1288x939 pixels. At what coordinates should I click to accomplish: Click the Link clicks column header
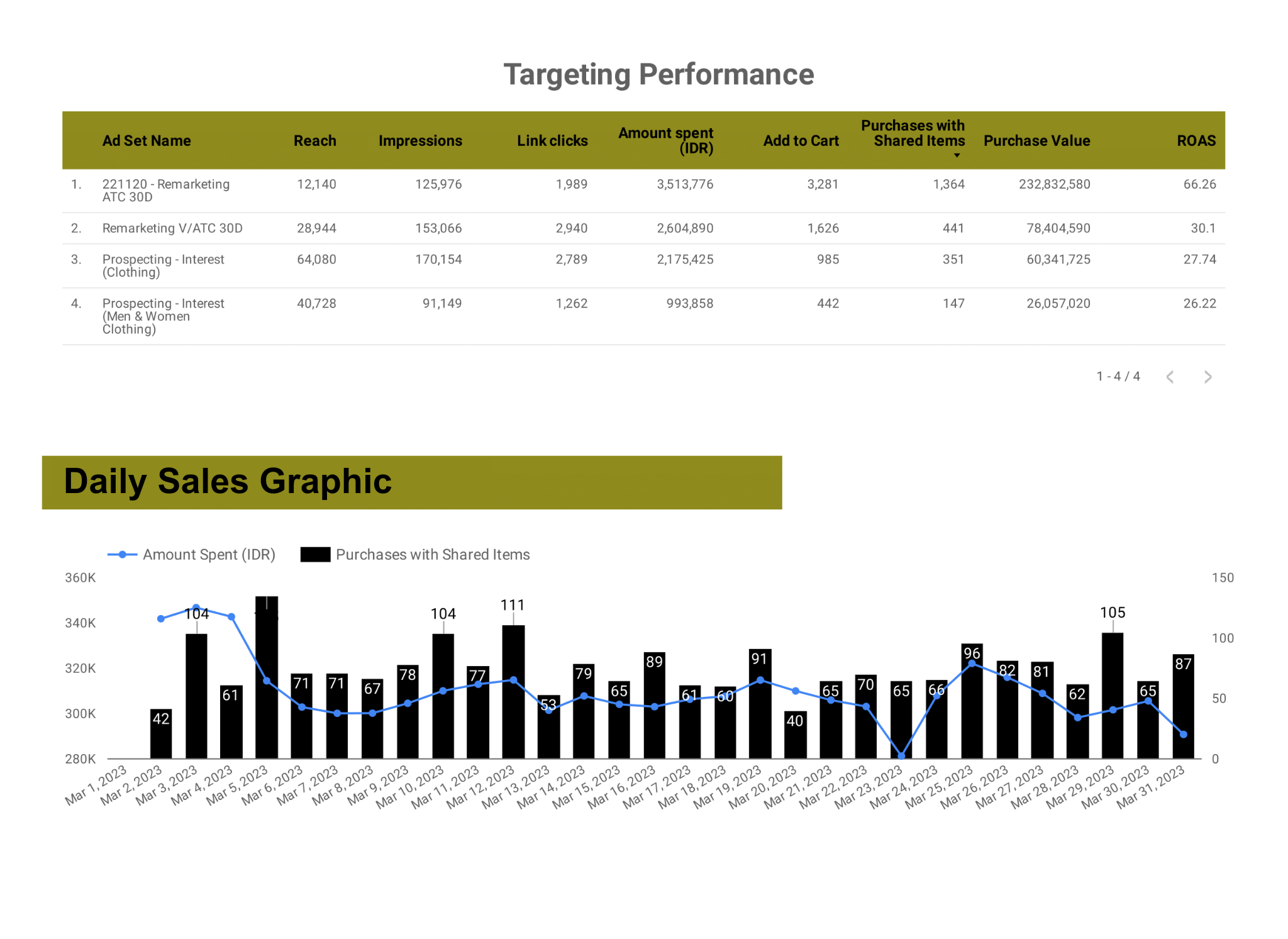click(x=552, y=141)
